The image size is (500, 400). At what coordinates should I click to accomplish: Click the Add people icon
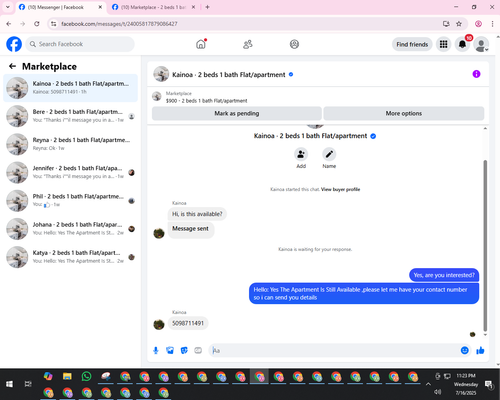click(301, 154)
